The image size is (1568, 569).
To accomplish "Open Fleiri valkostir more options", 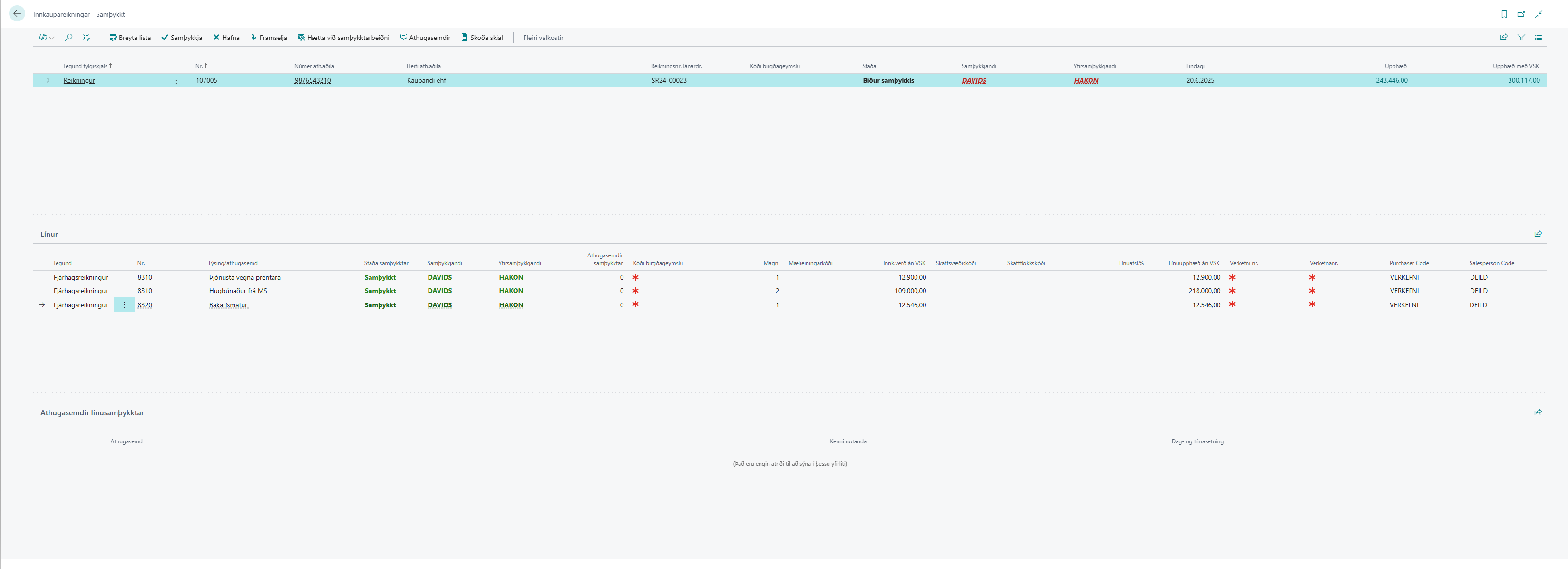I will (543, 38).
